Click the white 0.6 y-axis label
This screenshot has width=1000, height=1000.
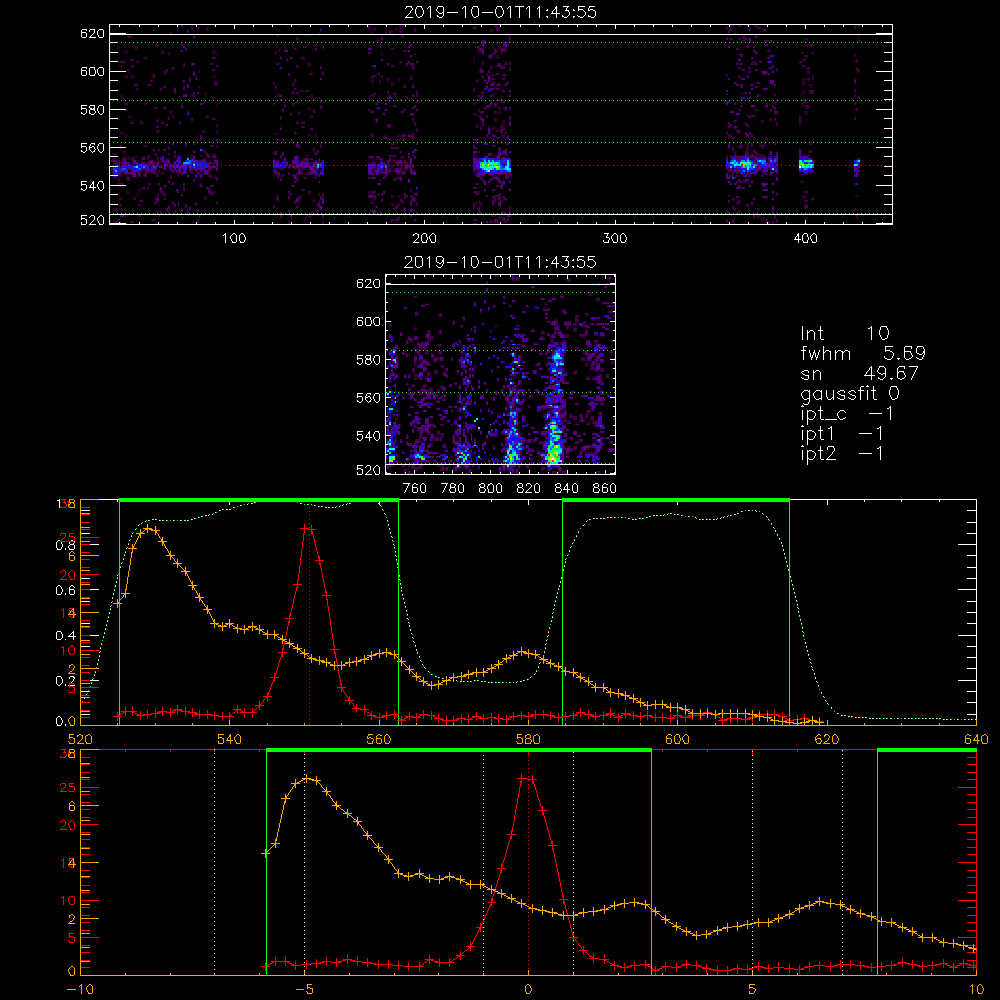66,591
